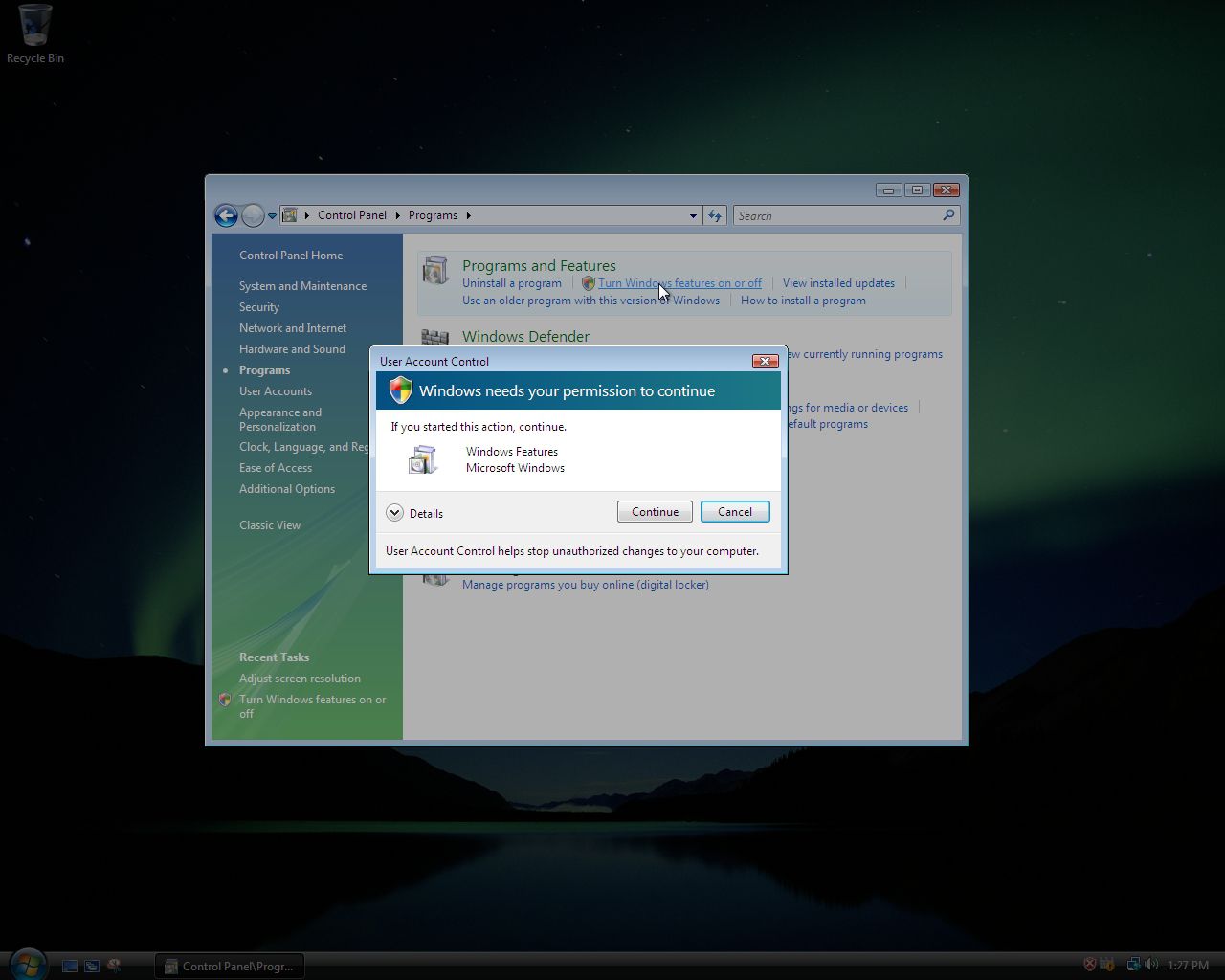Click into the Search box
Screen dimensions: 1225x980
837,216
